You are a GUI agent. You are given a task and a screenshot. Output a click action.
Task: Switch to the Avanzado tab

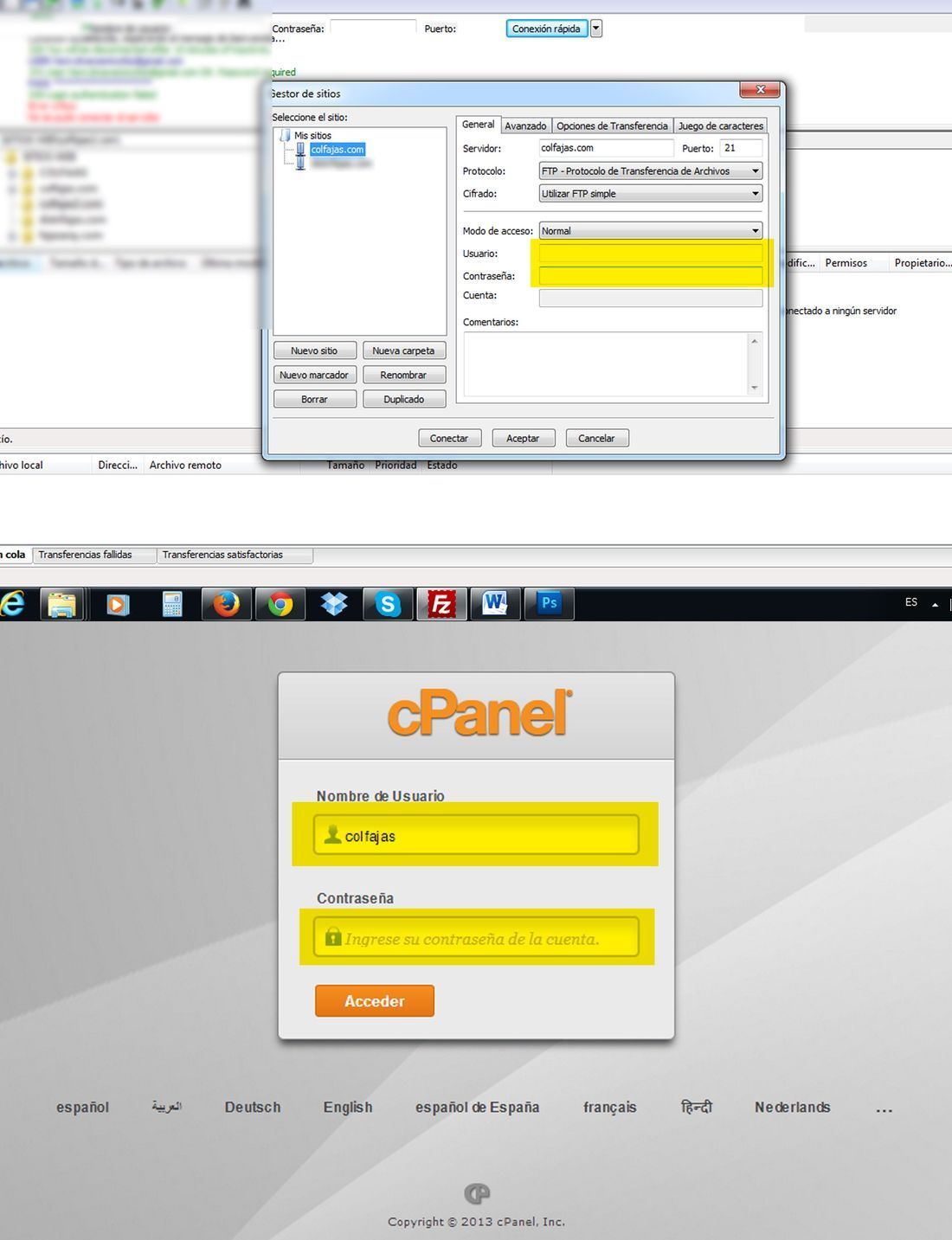click(525, 126)
